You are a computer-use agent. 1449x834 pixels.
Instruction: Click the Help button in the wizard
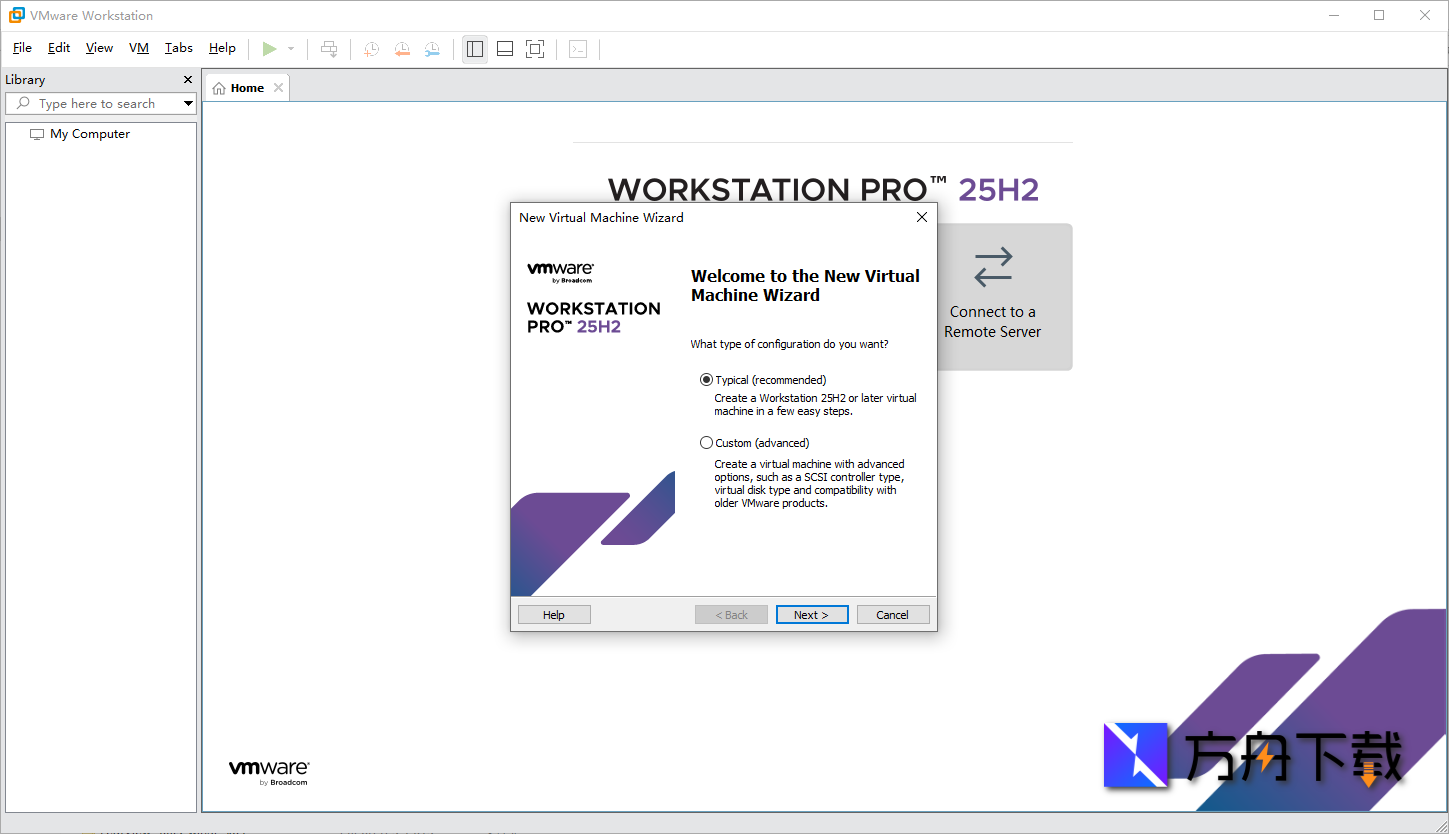tap(553, 614)
